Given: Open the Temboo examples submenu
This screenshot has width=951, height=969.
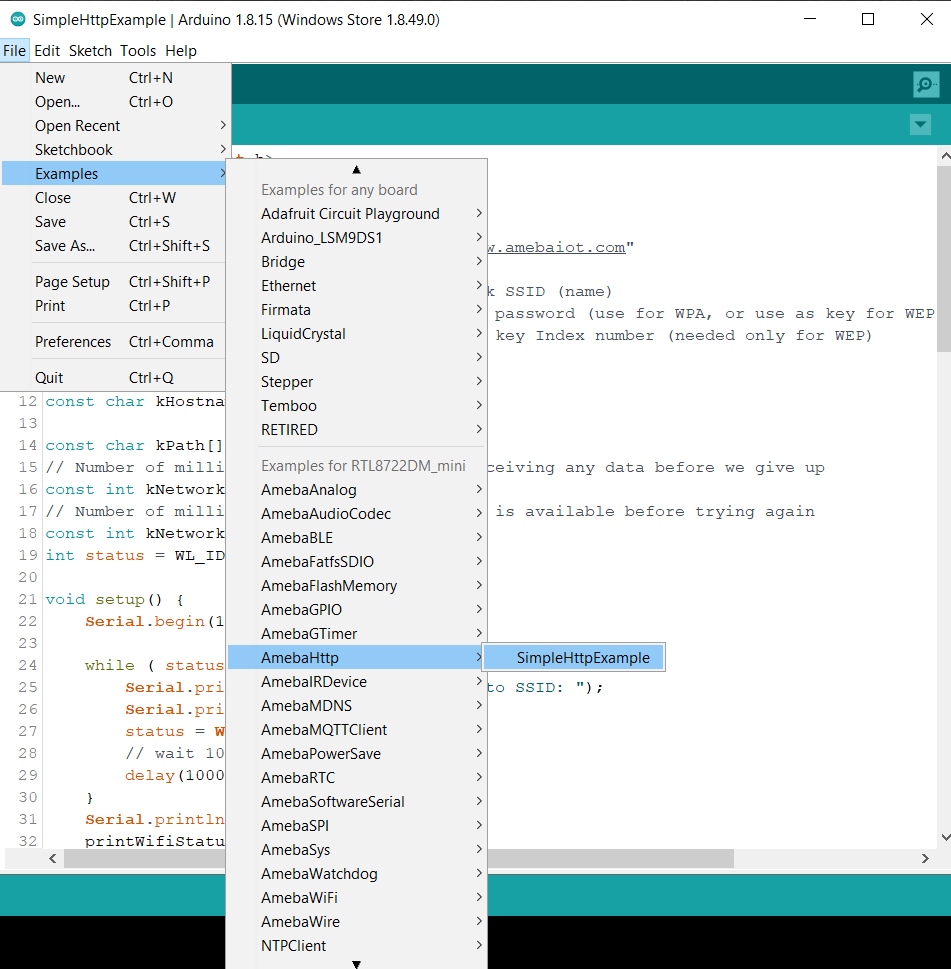Looking at the screenshot, I should 357,406.
